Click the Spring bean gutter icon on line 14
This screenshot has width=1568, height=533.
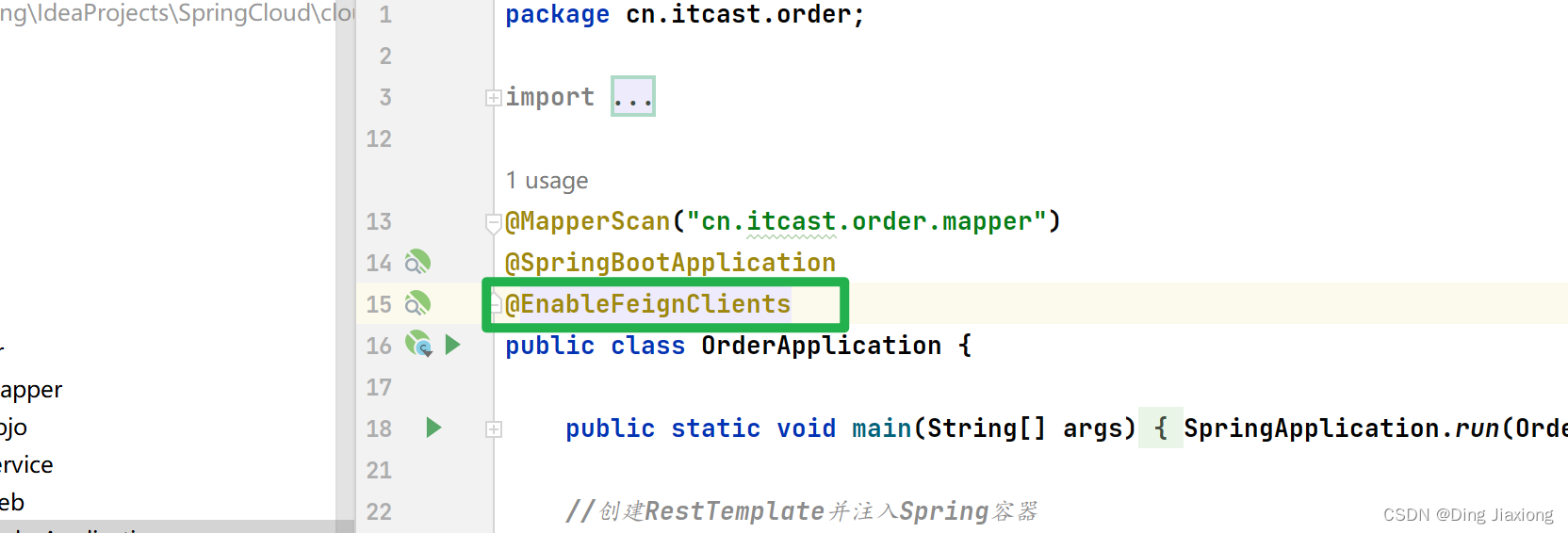(417, 262)
